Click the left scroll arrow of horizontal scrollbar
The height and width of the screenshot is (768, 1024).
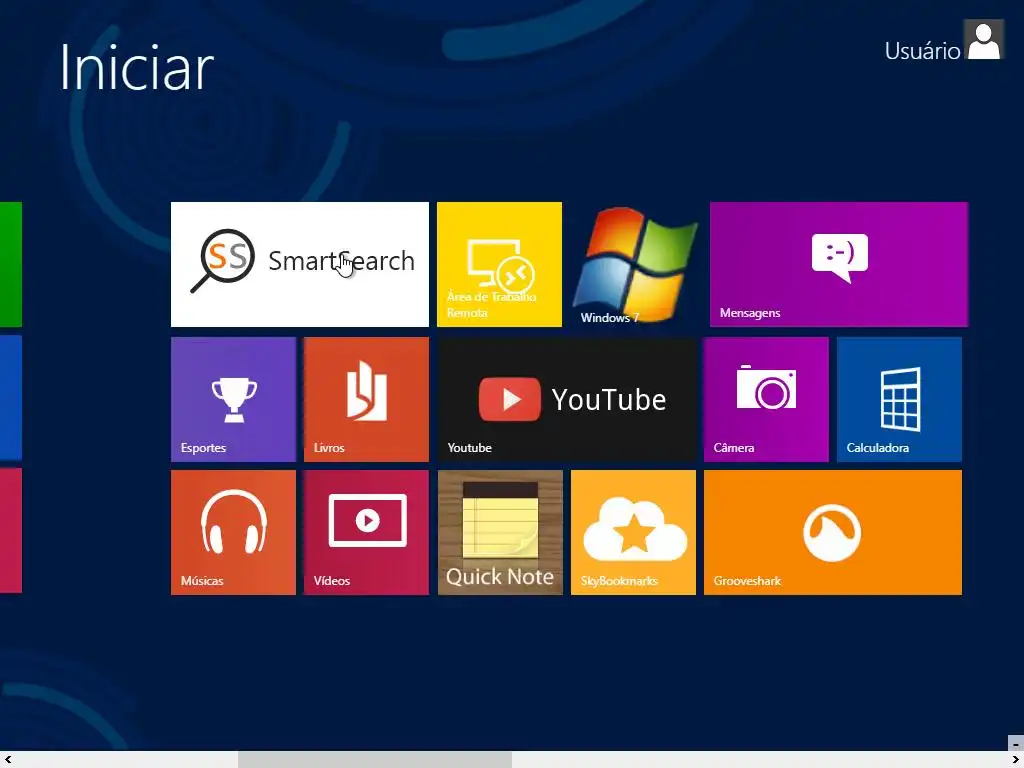8,760
